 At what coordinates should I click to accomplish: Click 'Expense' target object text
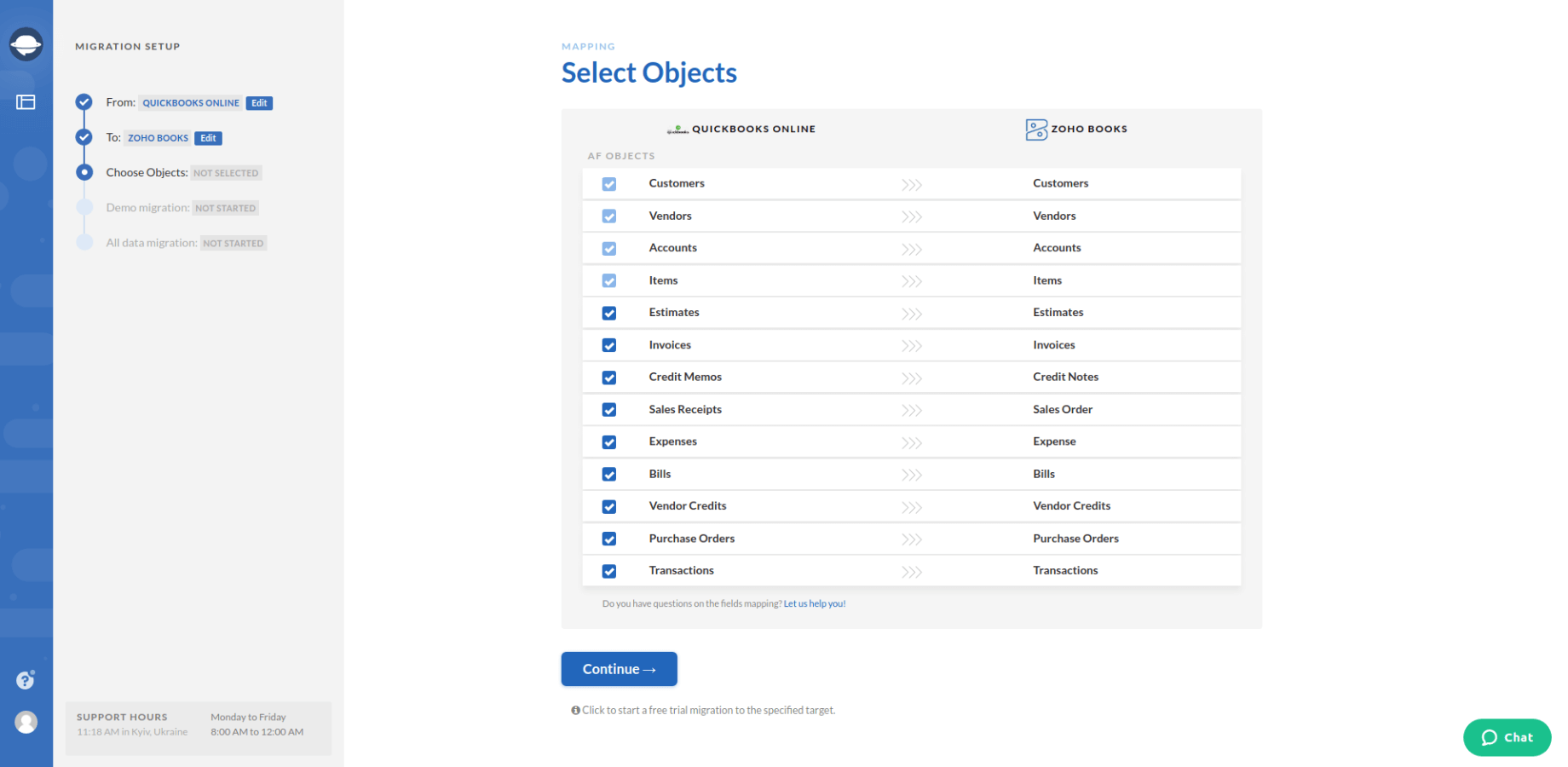tap(1054, 441)
